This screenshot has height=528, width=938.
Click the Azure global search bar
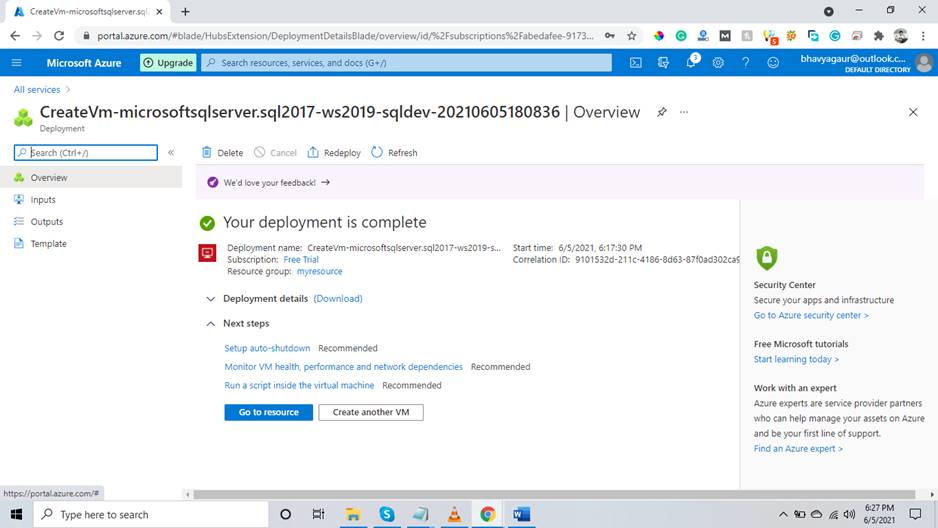406,63
